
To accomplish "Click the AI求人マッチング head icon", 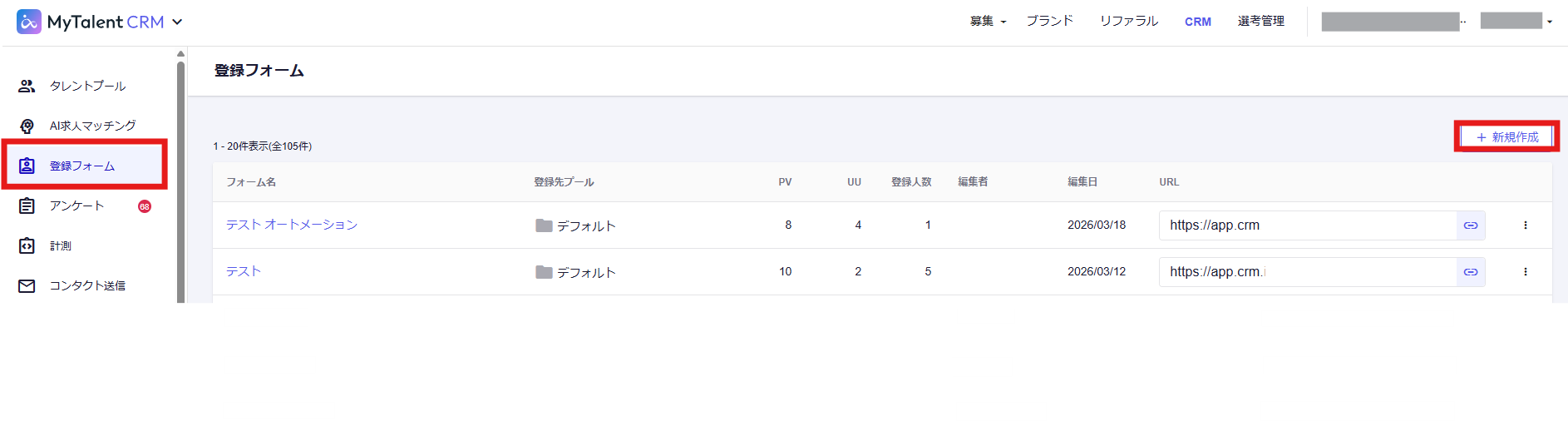I will click(x=27, y=126).
